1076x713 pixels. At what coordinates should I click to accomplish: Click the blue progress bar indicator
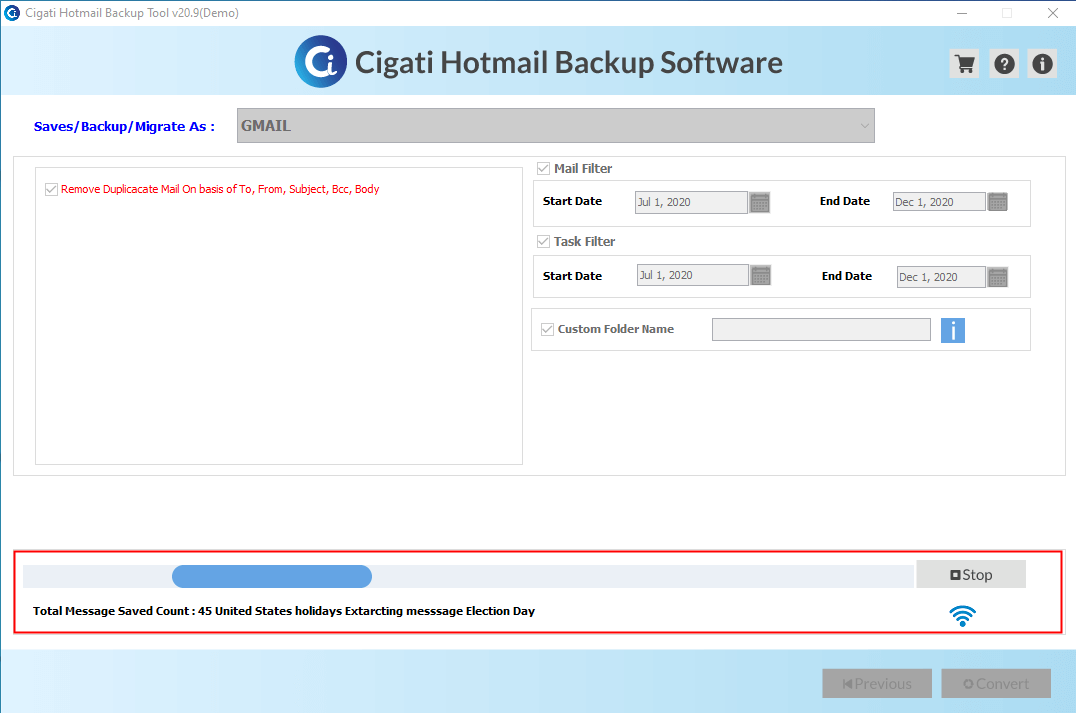(272, 576)
